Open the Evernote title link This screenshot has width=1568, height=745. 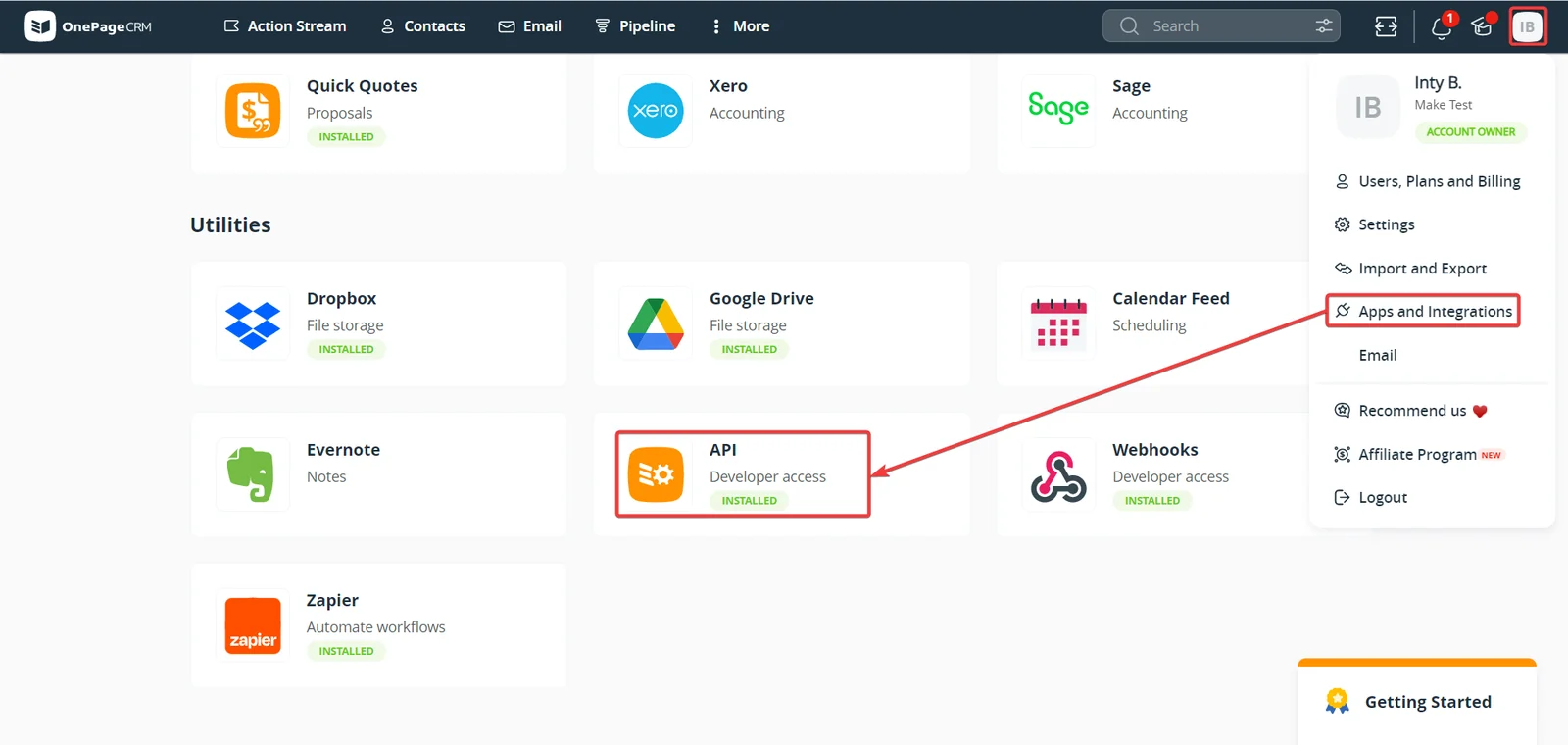(343, 450)
